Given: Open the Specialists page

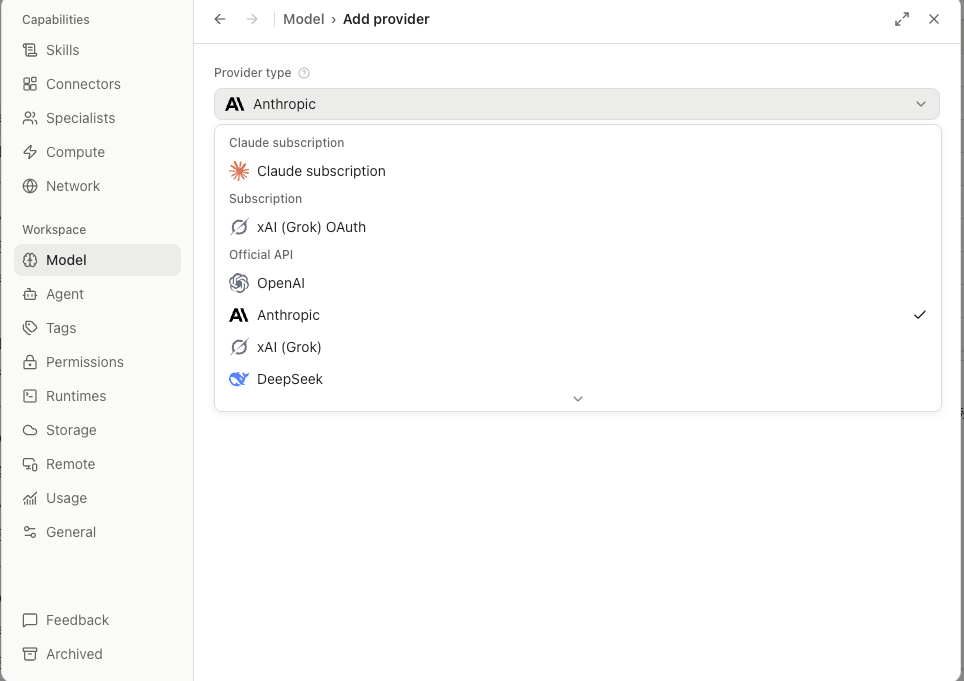Looking at the screenshot, I should (x=97, y=118).
